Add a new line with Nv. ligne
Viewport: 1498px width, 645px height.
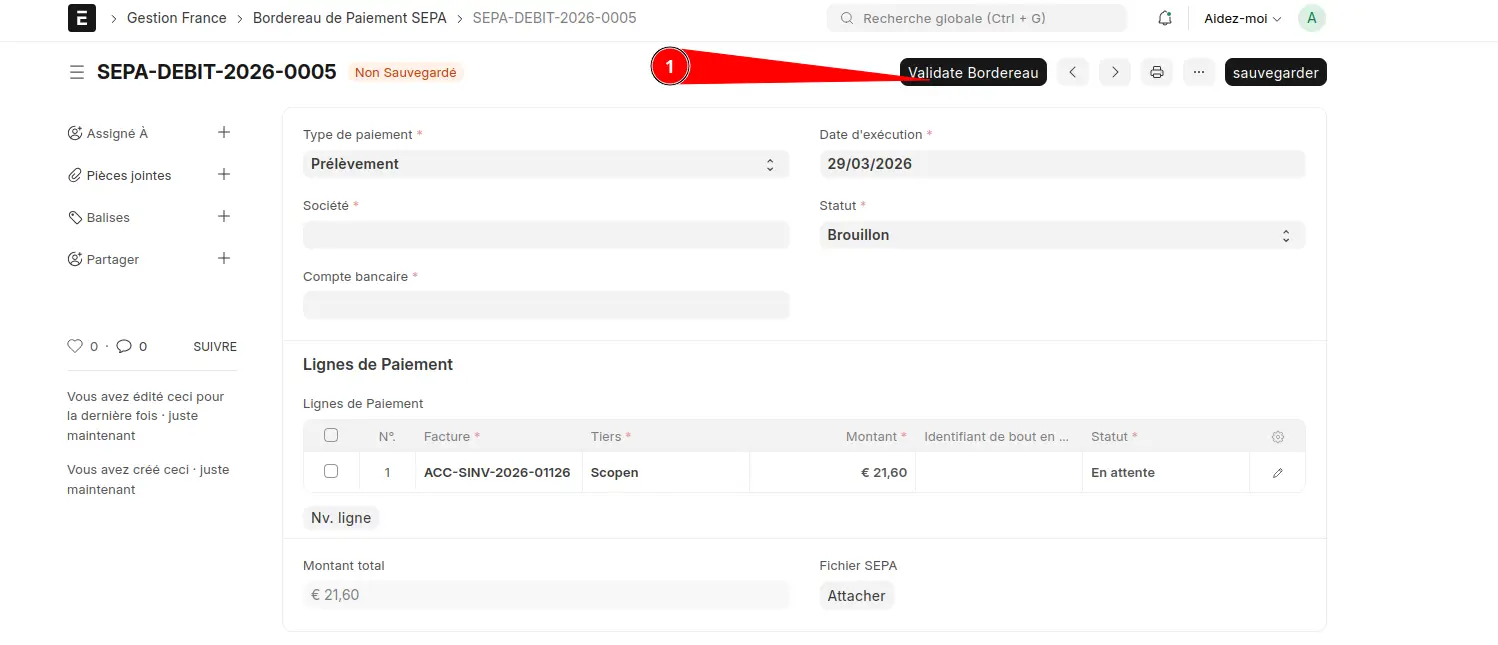[x=341, y=518]
